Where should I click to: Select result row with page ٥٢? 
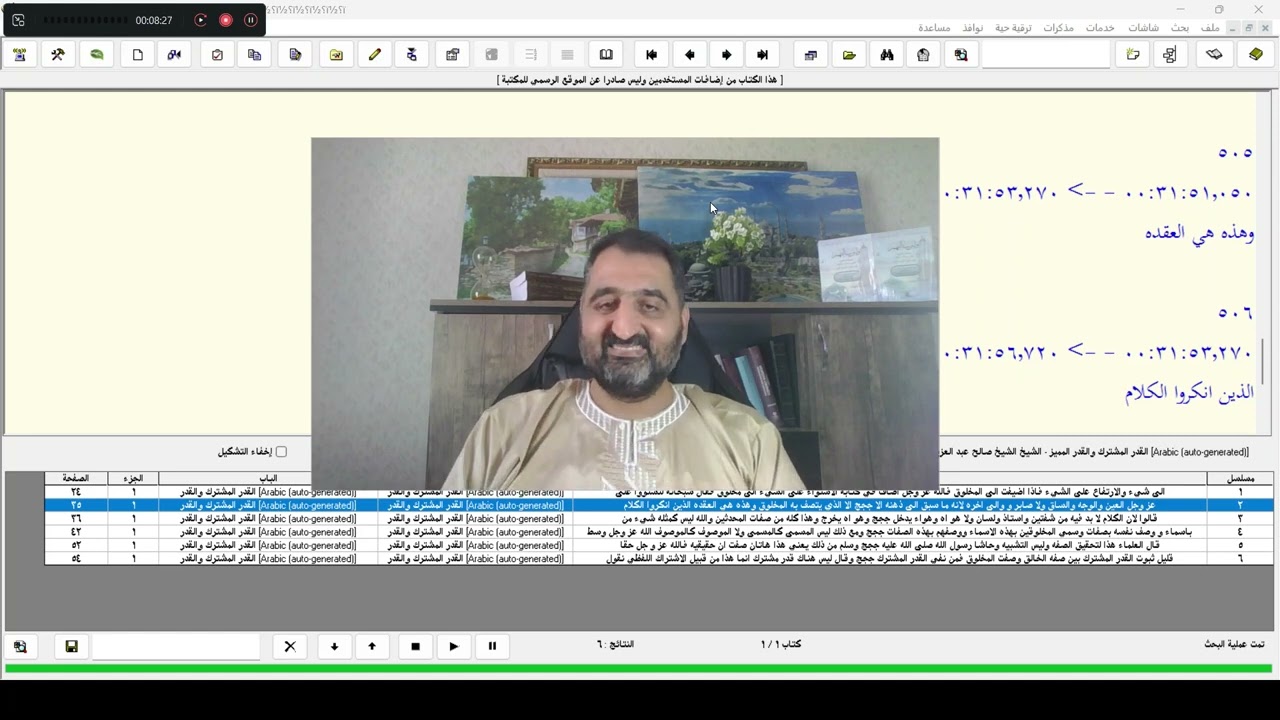658,545
